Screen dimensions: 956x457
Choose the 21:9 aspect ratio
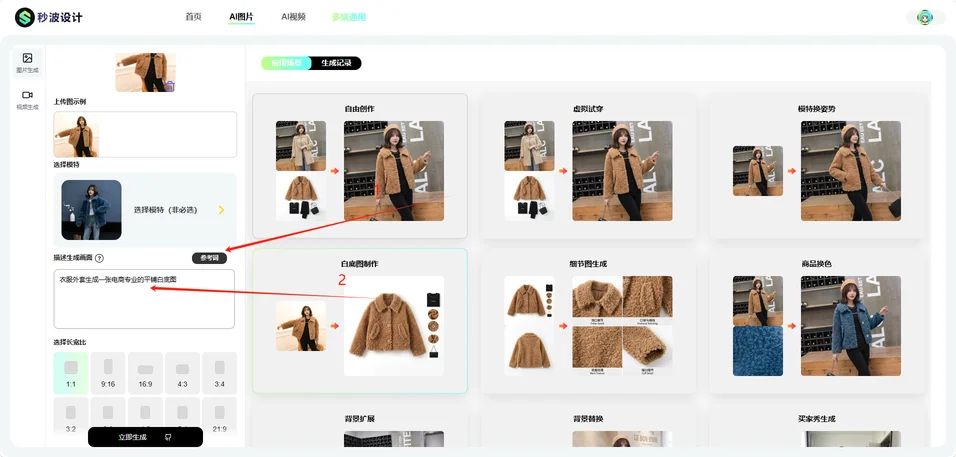(x=219, y=416)
